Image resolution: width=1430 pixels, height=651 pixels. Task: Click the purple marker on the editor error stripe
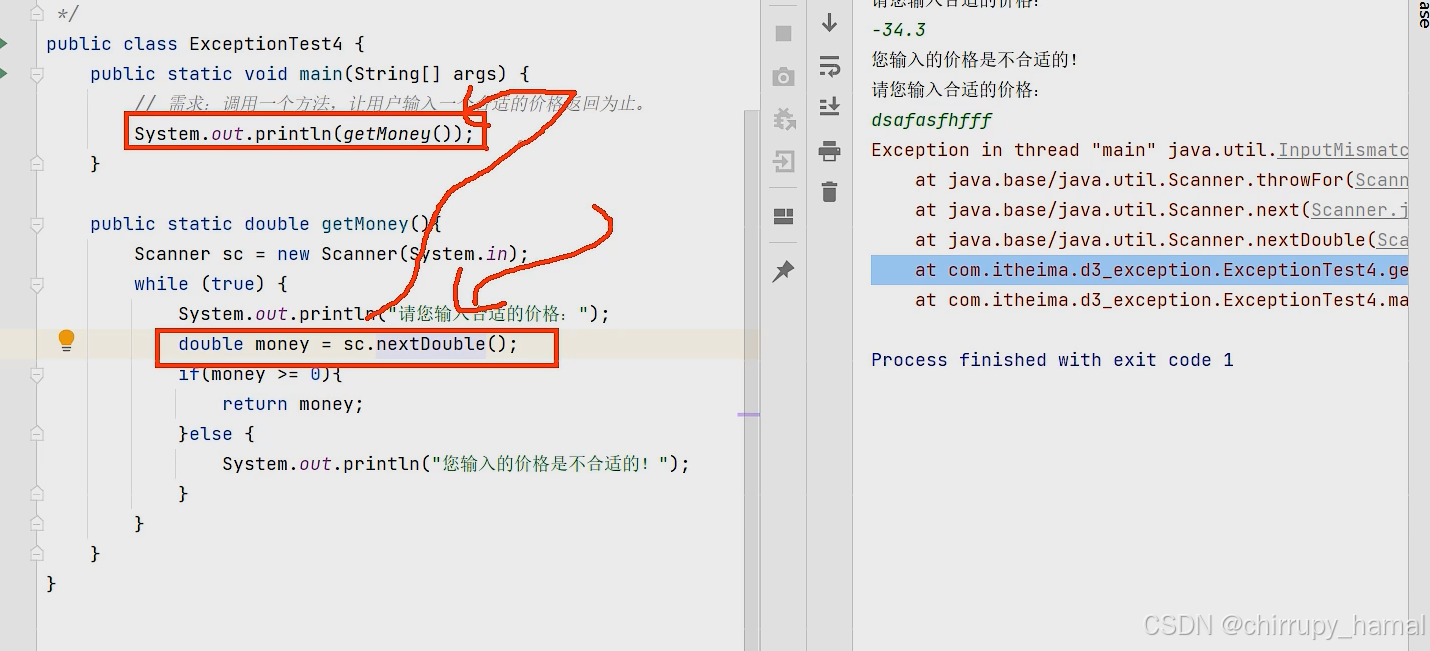(748, 414)
